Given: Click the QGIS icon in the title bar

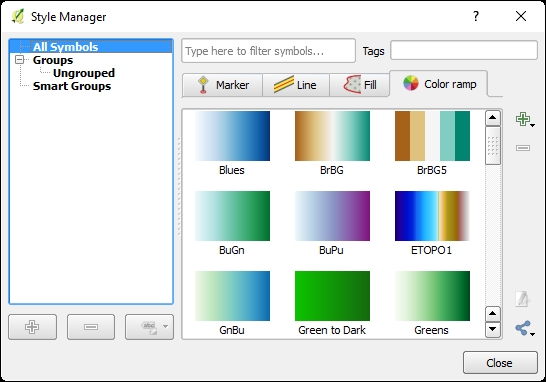Looking at the screenshot, I should (18, 16).
